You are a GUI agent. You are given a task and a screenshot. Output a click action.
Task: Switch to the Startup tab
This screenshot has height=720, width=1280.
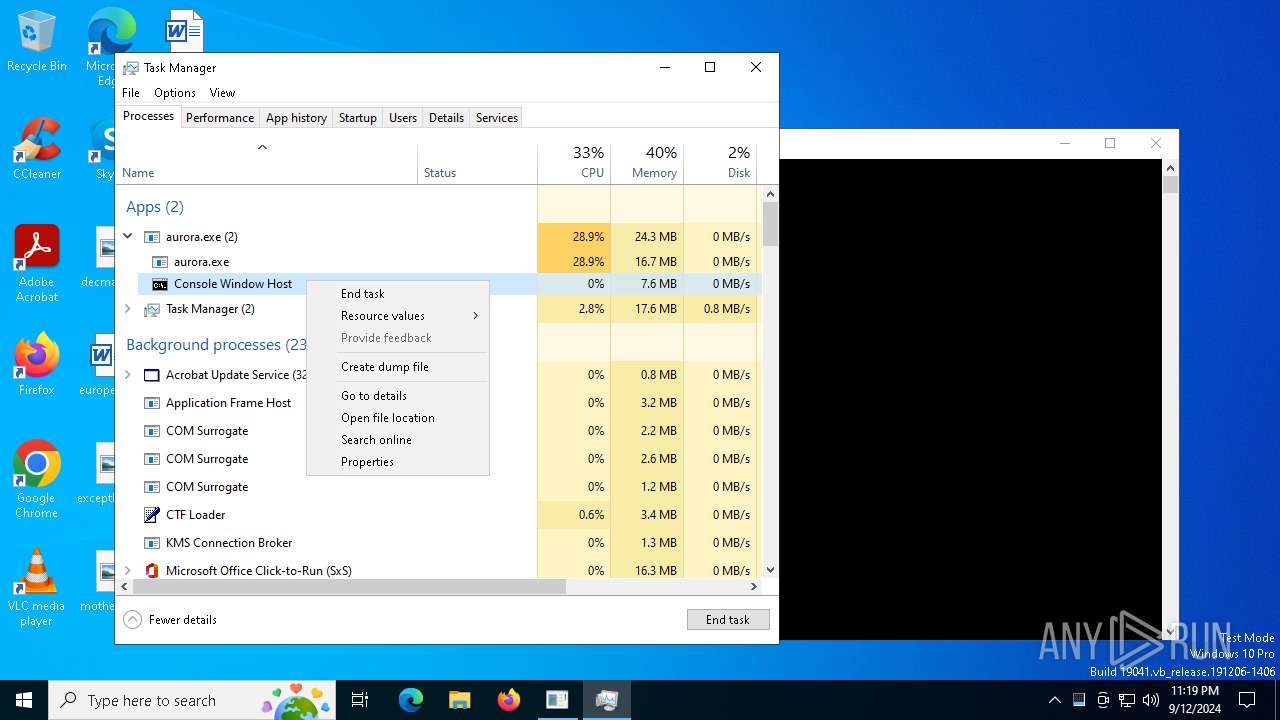point(357,118)
